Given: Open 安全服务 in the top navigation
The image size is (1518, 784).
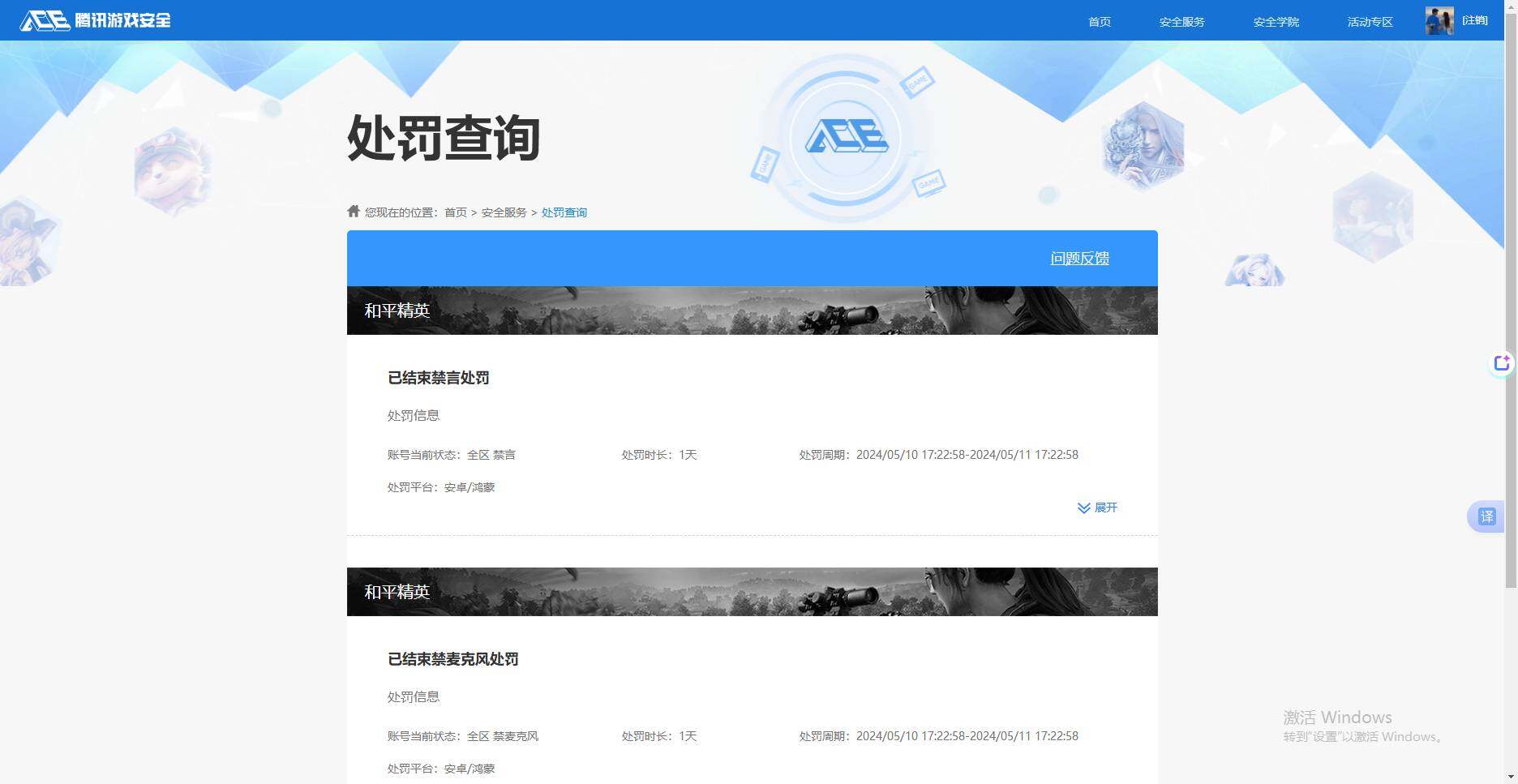Looking at the screenshot, I should click(x=1181, y=22).
